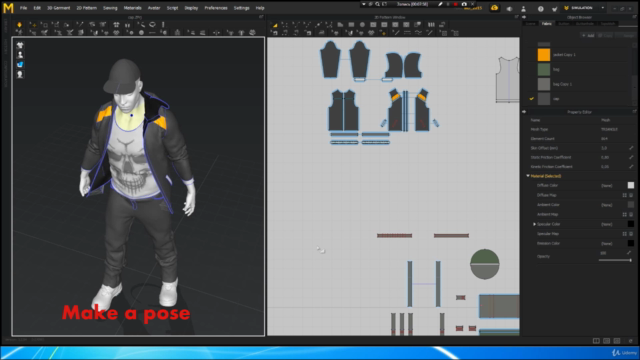640x360 pixels.
Task: Toggle the checkmark beside cap fabric
Action: pos(531,99)
